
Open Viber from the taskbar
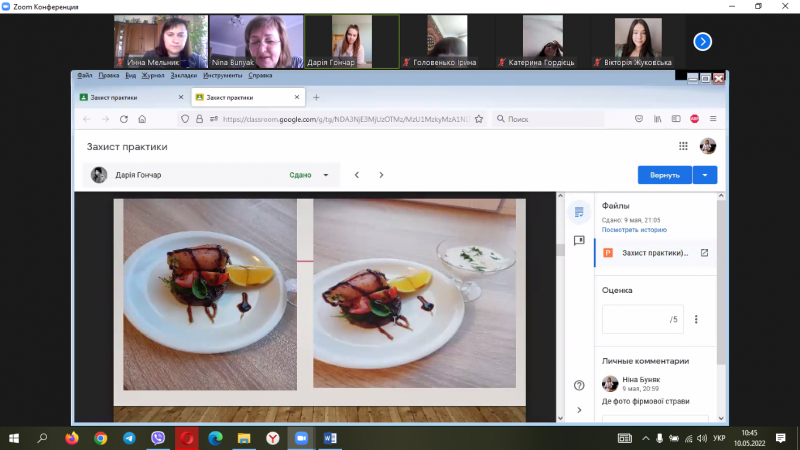[158, 438]
